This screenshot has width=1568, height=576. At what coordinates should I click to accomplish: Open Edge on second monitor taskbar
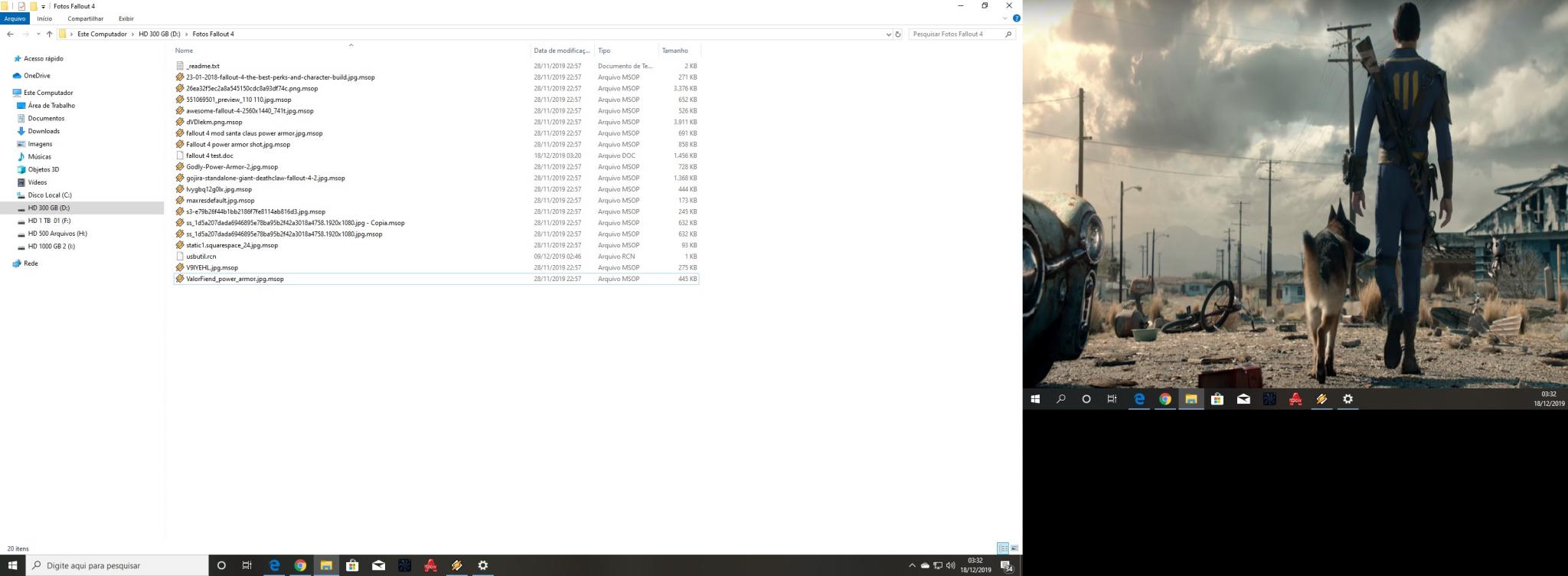pos(1139,399)
